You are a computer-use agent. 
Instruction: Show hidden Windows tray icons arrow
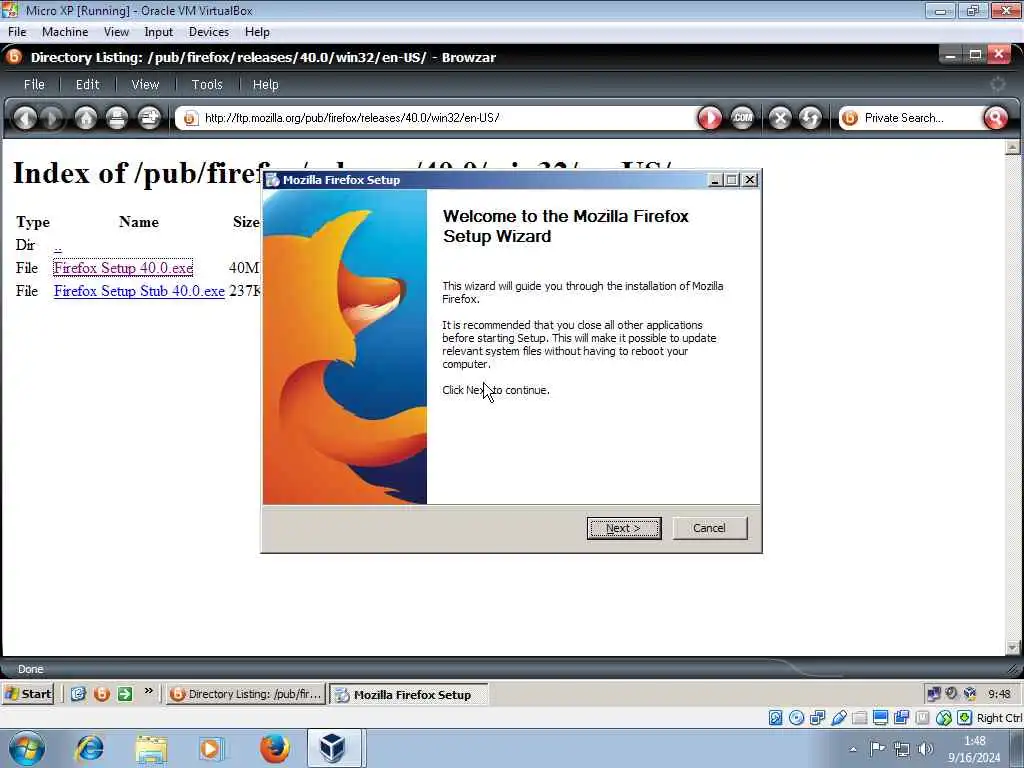853,749
